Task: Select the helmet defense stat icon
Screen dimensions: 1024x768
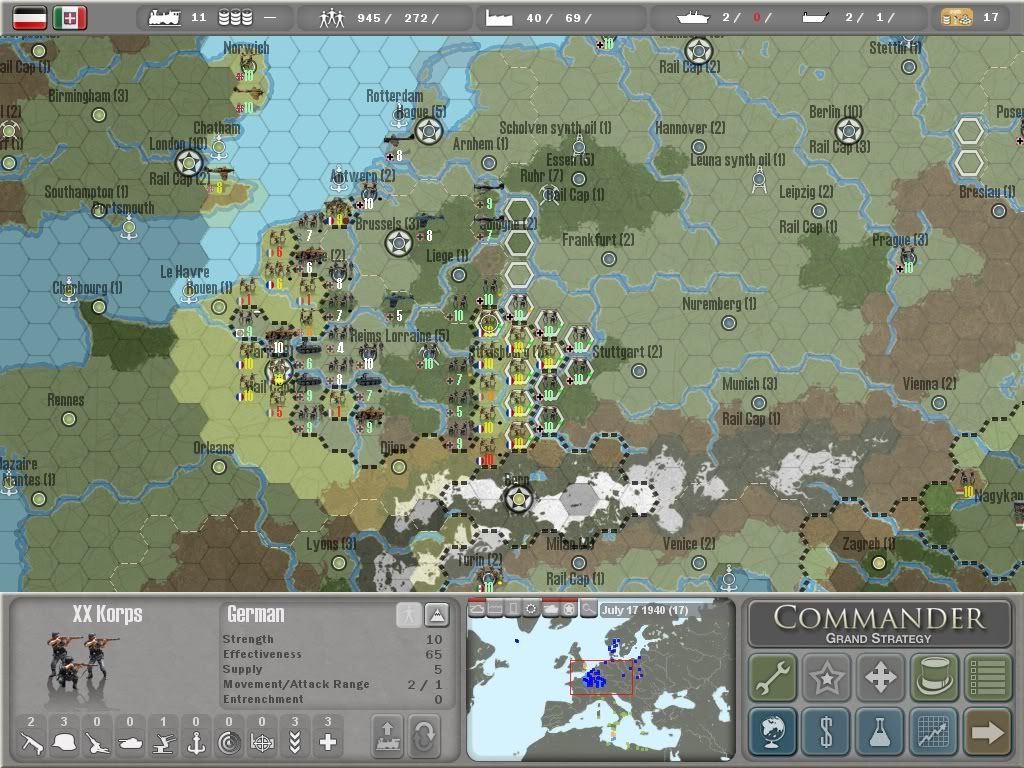Action: 64,735
